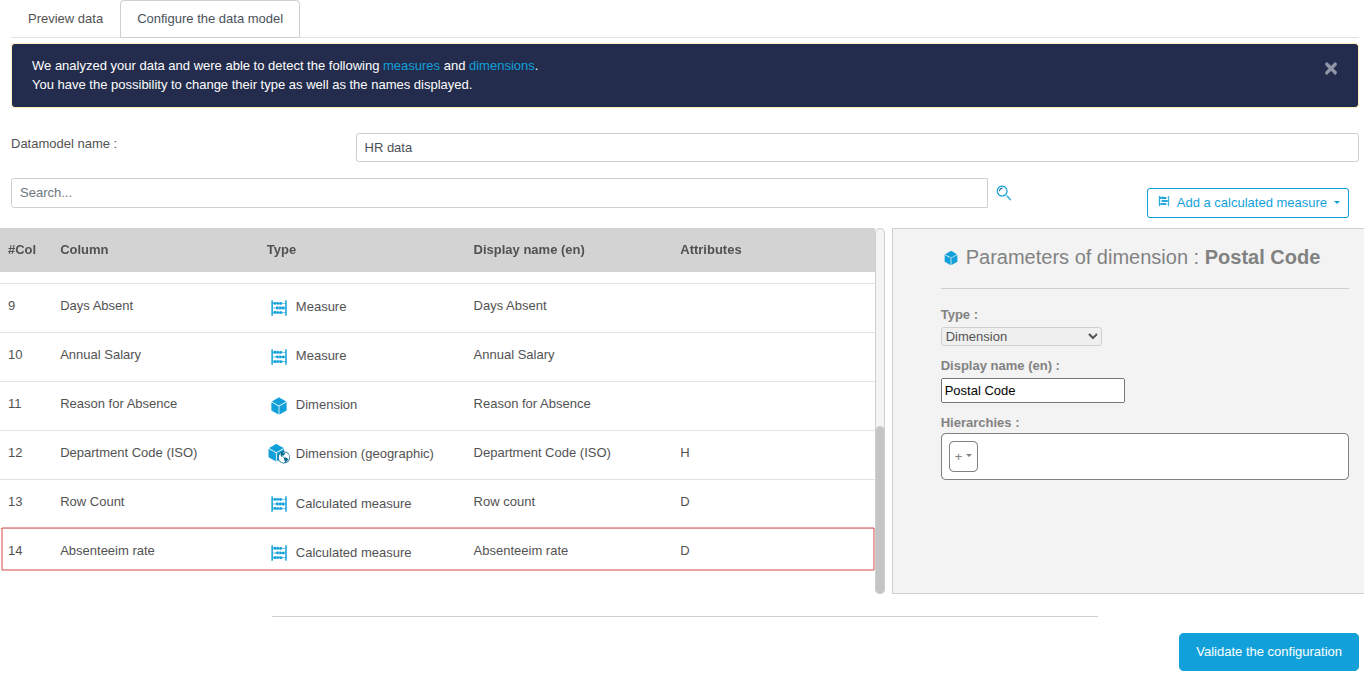Click the cube icon beside Parameters of dimension

[951, 258]
